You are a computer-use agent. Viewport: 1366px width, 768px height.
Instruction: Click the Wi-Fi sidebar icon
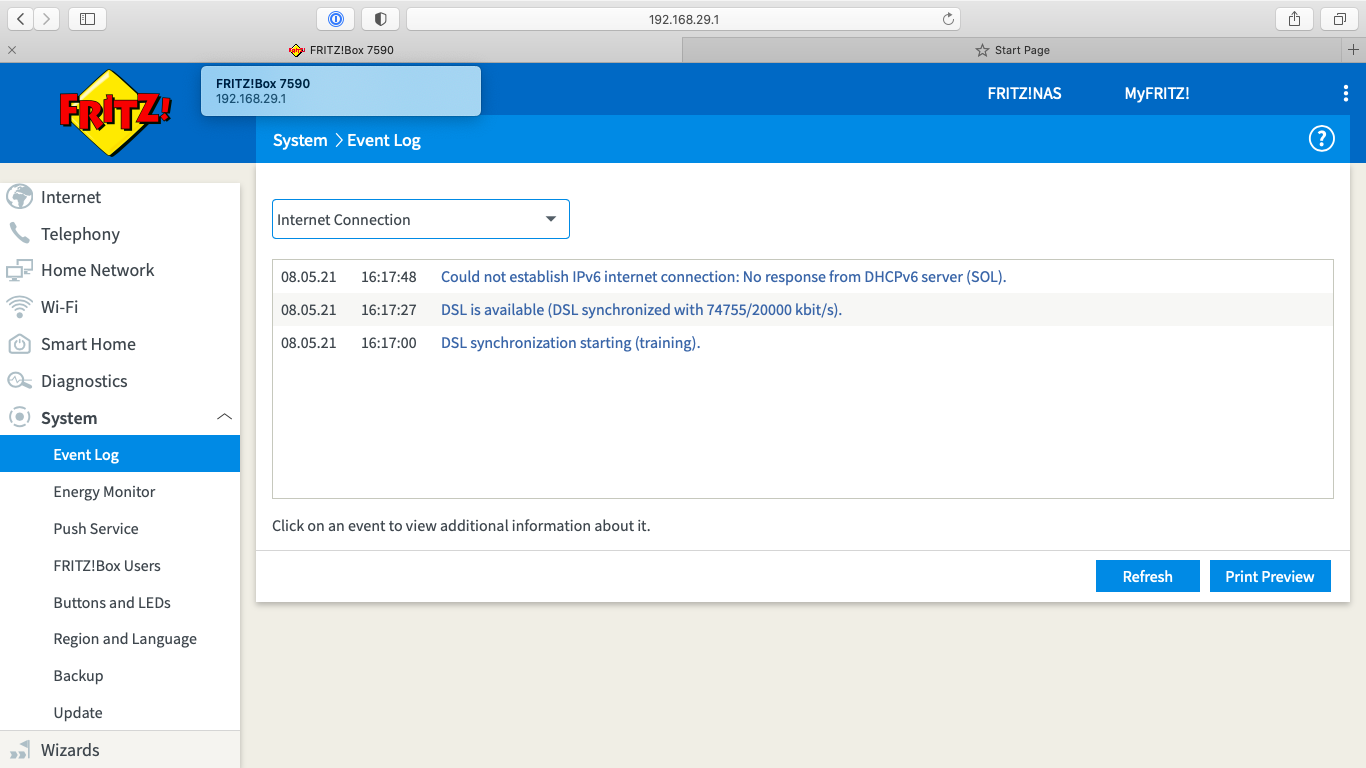click(x=20, y=307)
